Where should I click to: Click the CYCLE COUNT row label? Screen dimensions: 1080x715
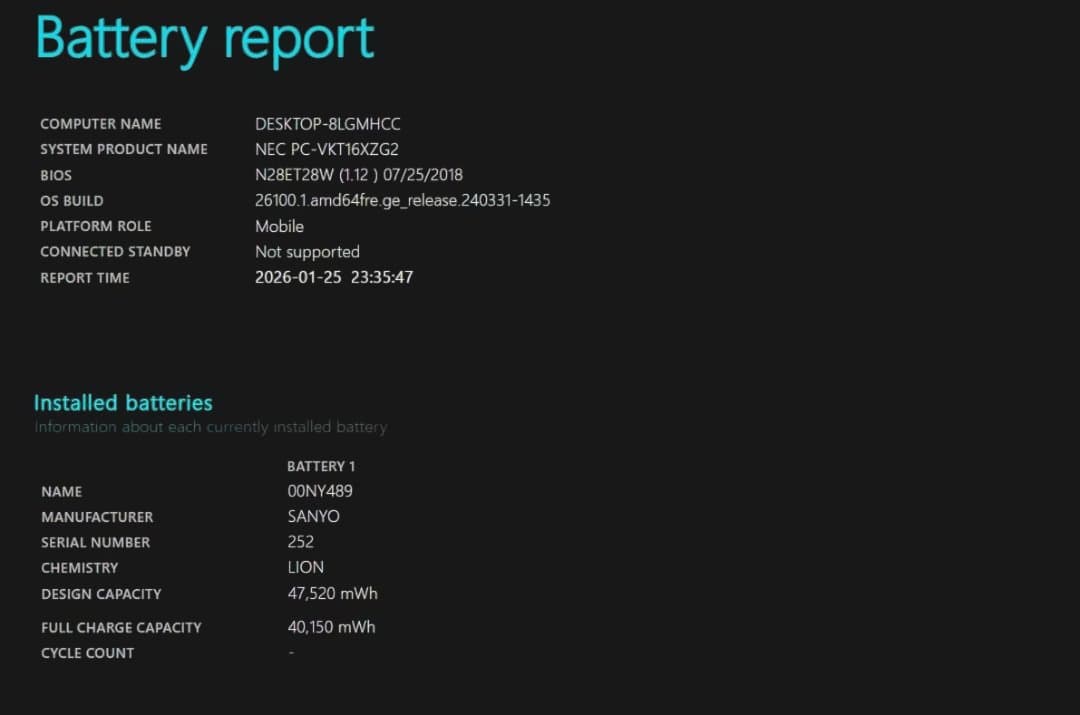87,653
